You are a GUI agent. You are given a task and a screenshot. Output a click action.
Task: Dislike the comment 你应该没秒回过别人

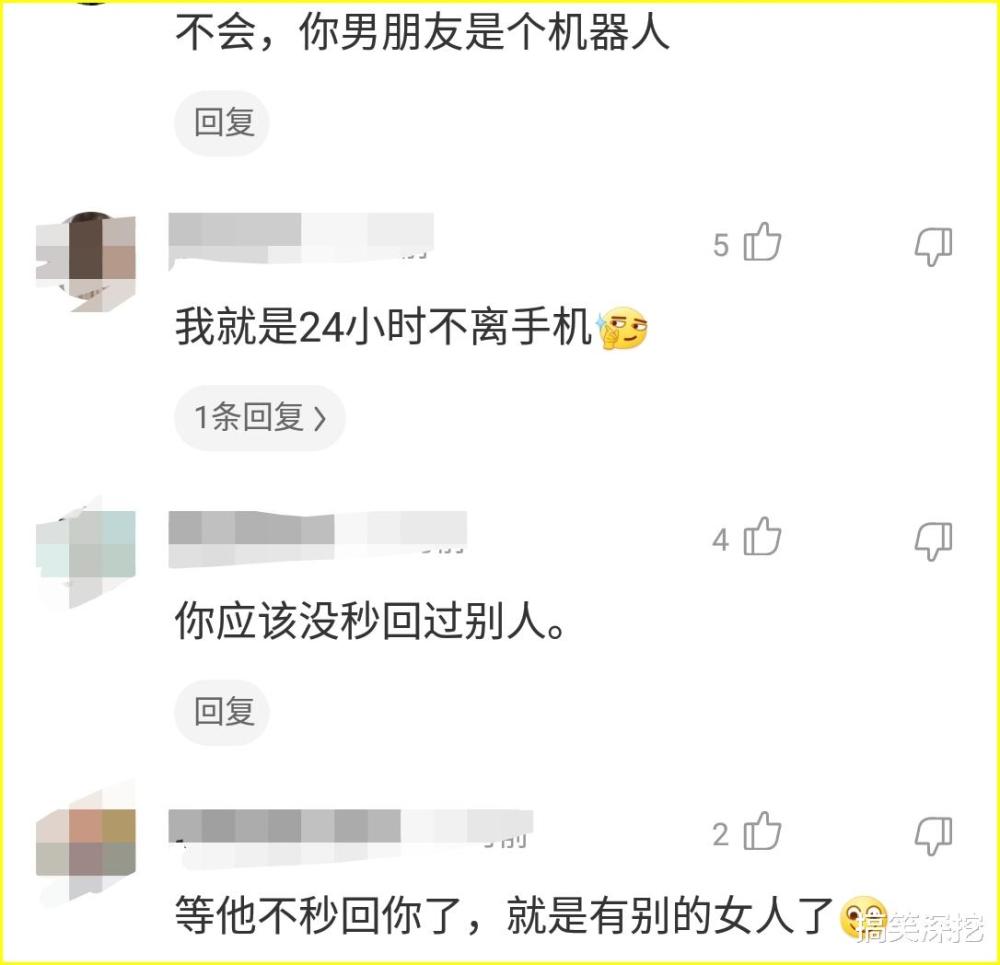coord(933,540)
